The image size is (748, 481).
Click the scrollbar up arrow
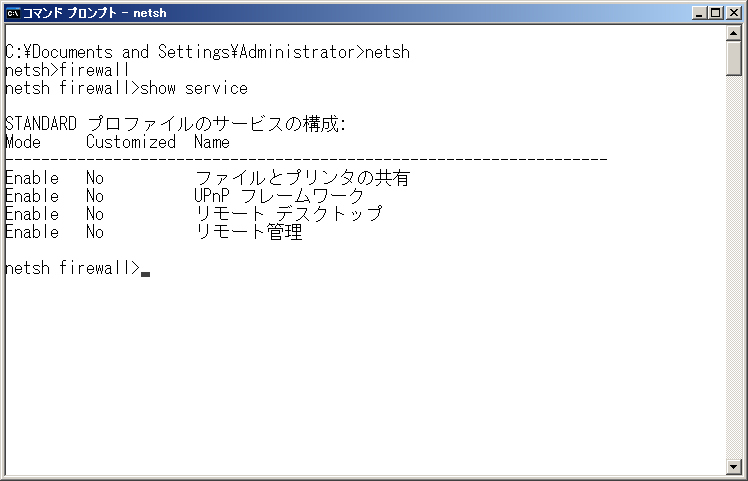click(733, 33)
